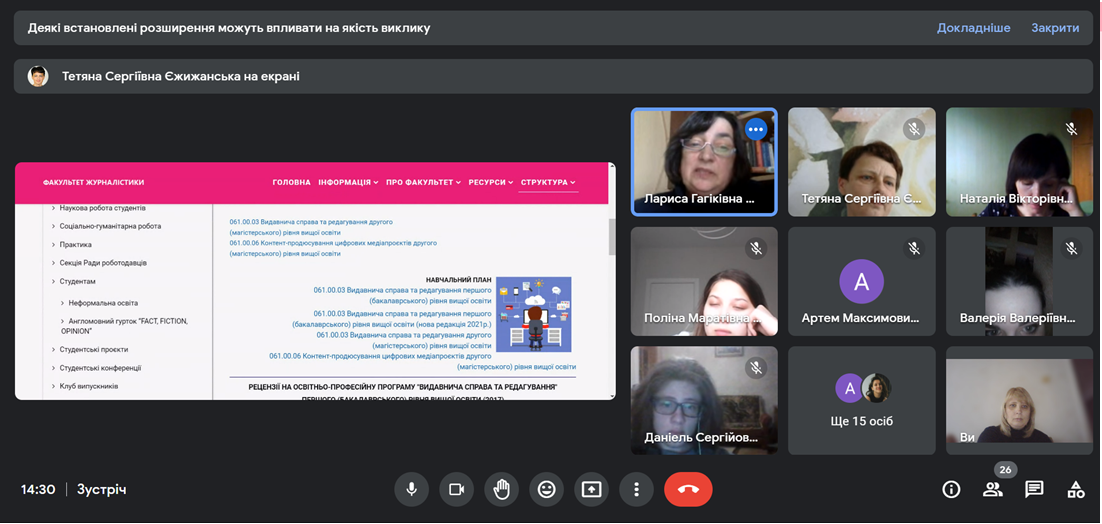Click muted mic icon on Артем Максимович tile
Image resolution: width=1102 pixels, height=524 pixels.
pos(914,248)
